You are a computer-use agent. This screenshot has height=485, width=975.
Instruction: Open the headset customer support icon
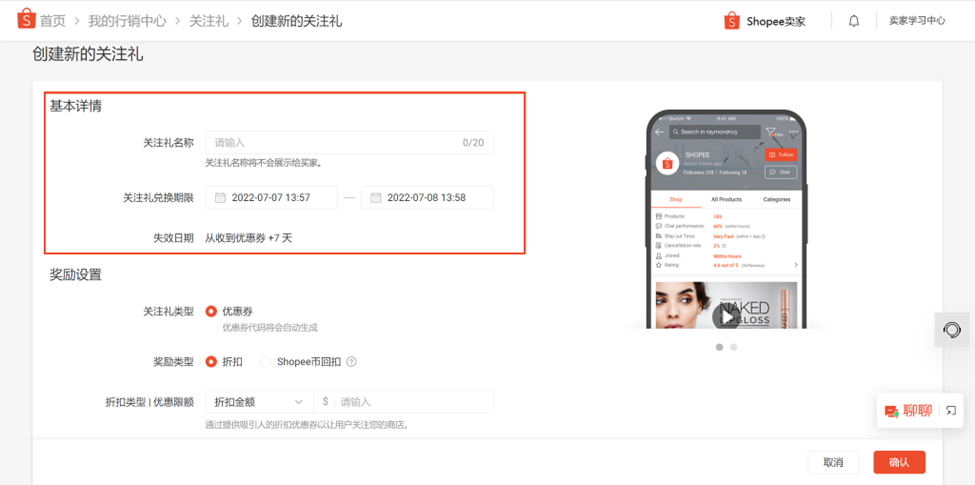point(952,330)
